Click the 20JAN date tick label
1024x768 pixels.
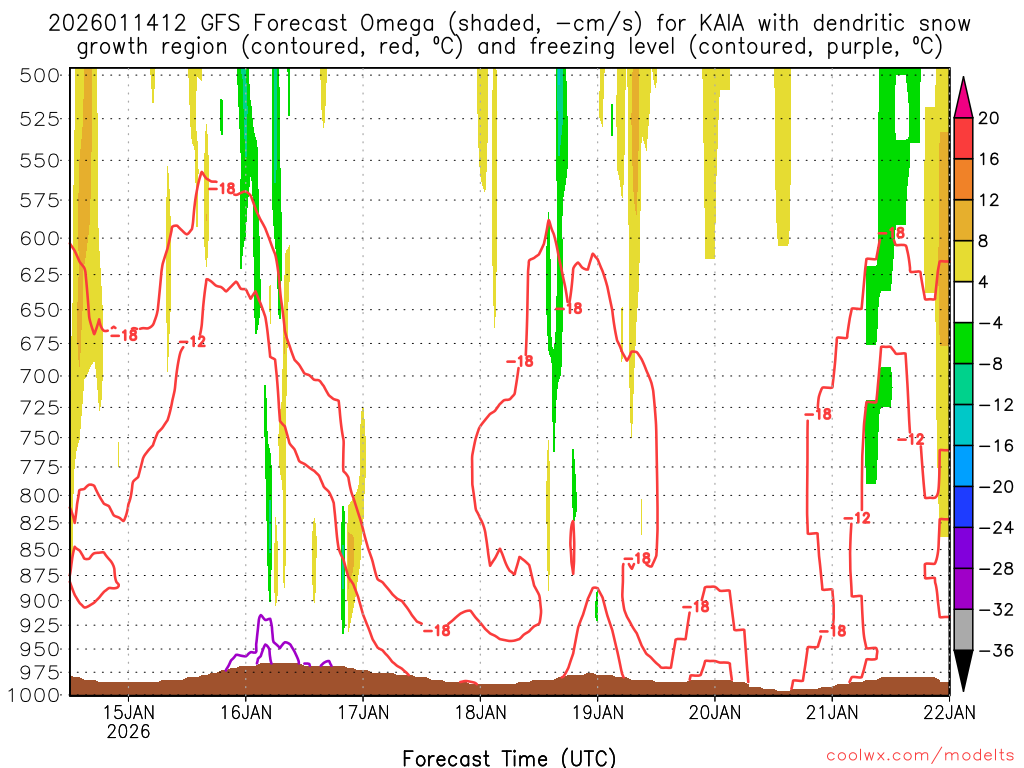714,712
